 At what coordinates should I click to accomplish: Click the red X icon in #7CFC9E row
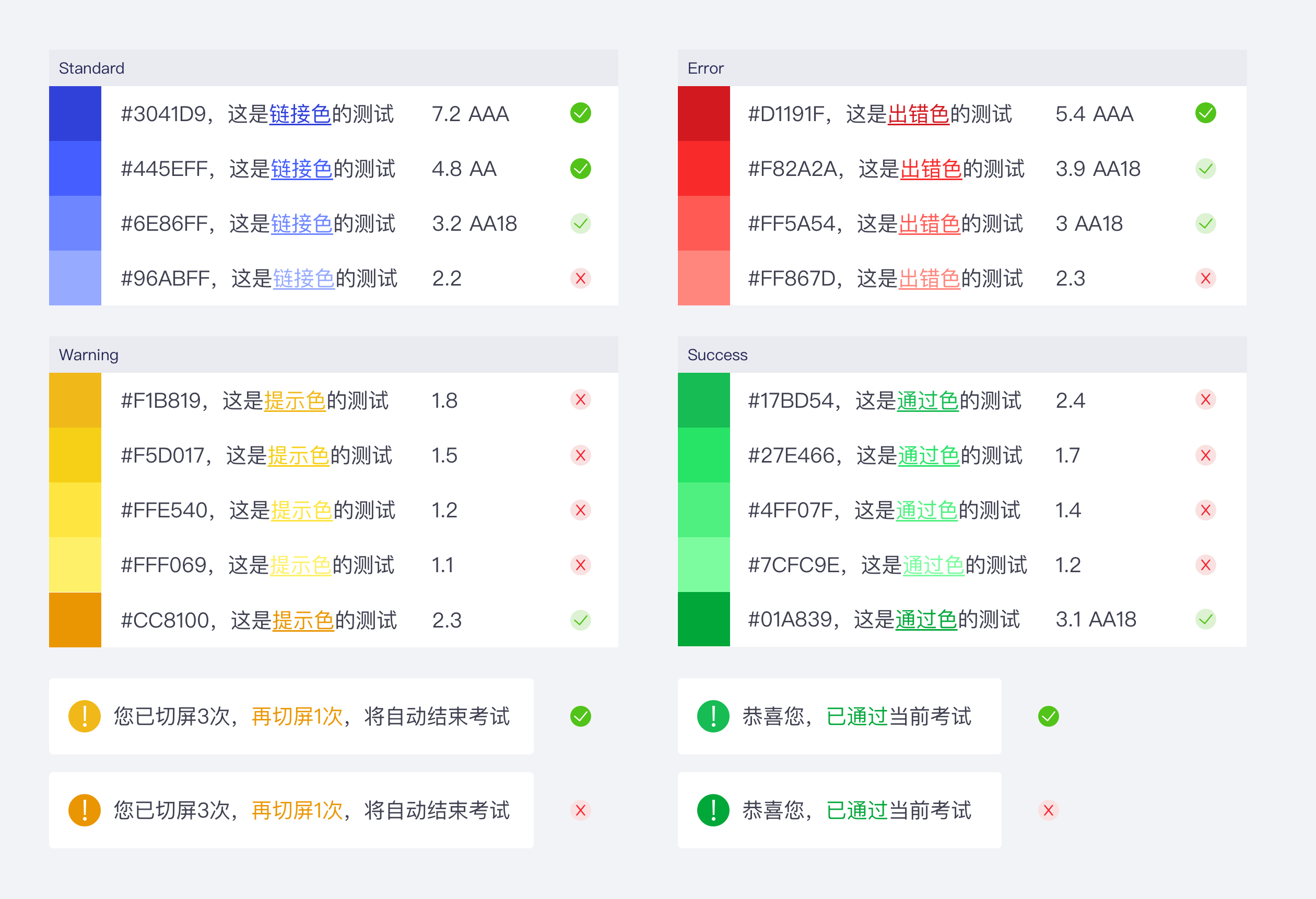[1206, 565]
